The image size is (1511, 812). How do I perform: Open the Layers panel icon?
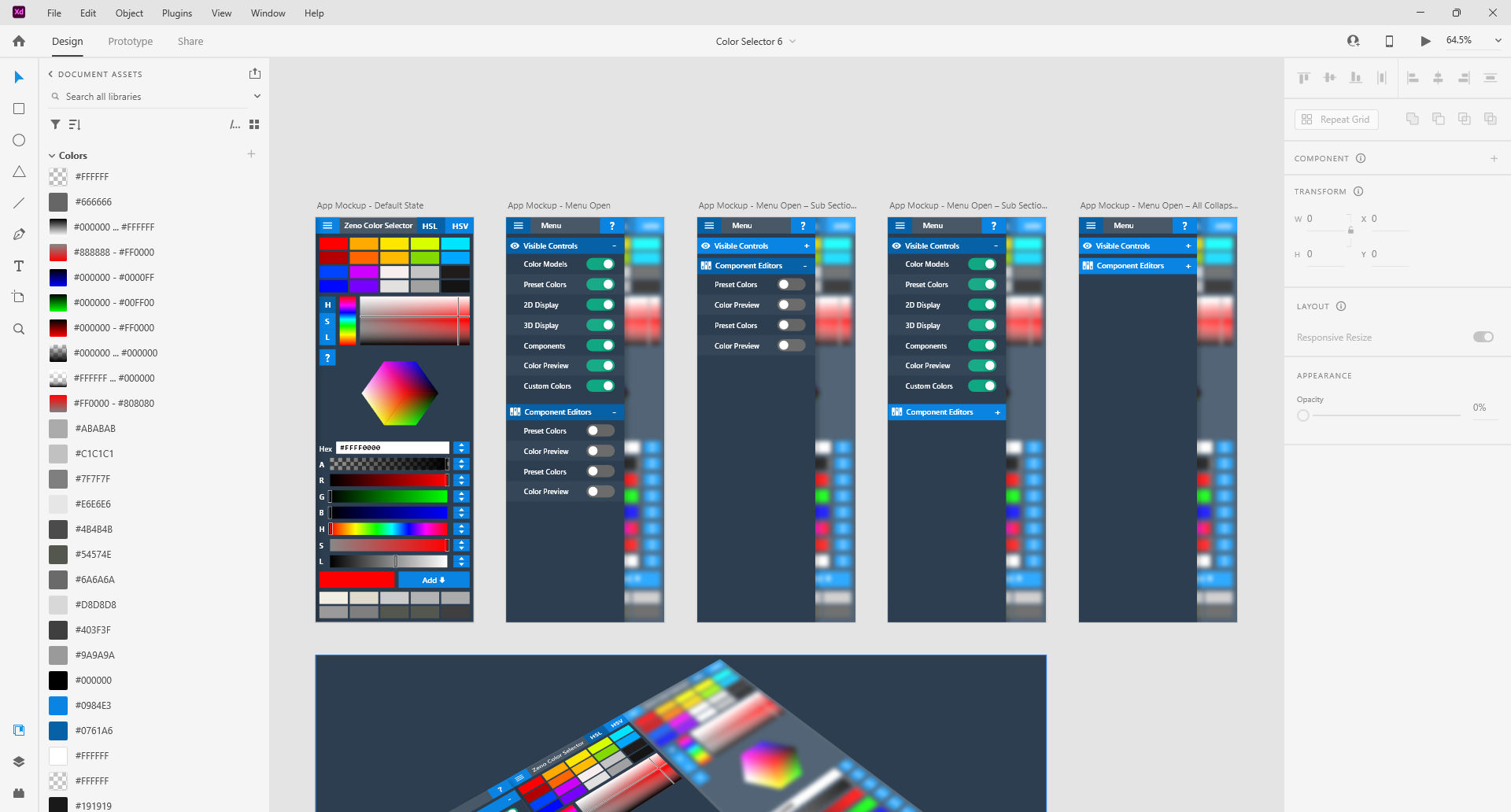tap(19, 762)
